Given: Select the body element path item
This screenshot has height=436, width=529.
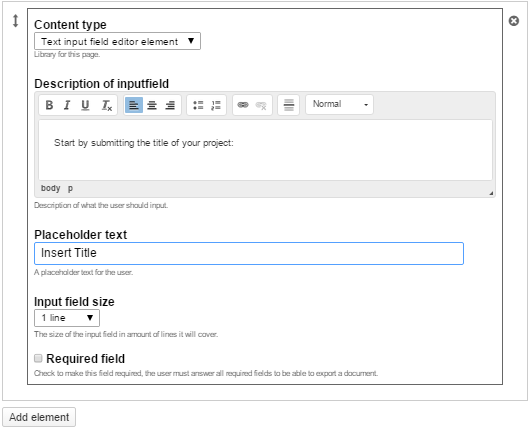Looking at the screenshot, I should tap(51, 188).
